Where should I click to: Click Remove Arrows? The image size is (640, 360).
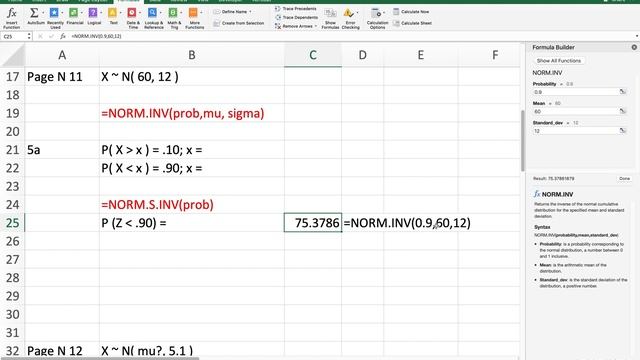294,26
